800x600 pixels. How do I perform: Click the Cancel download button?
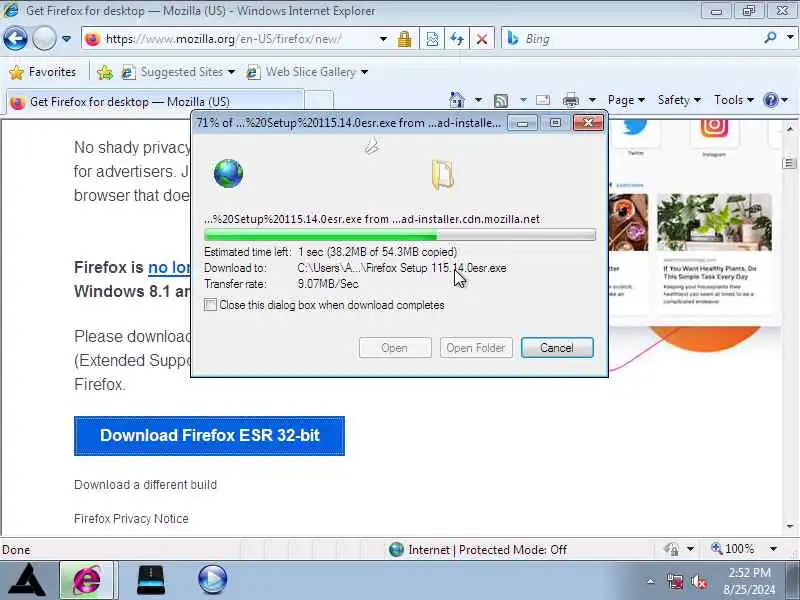point(557,348)
